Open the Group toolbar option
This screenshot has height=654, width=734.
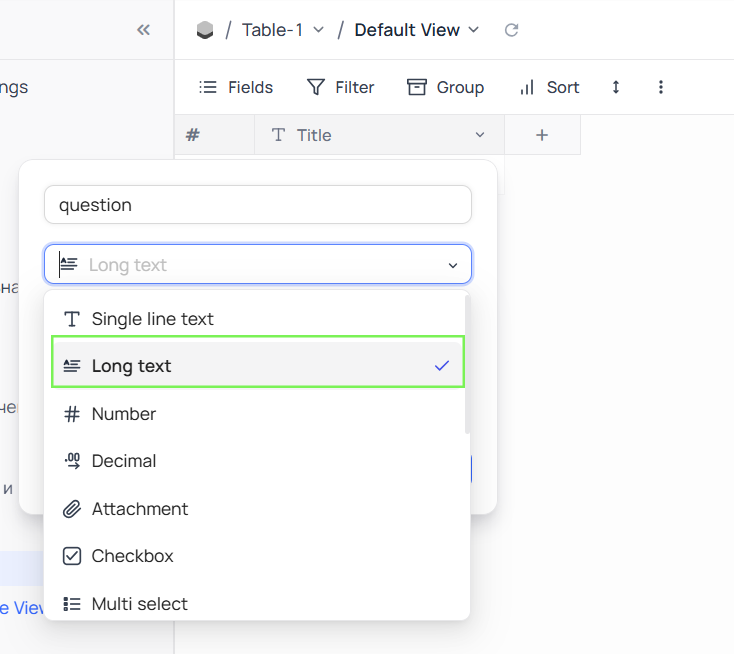click(446, 87)
